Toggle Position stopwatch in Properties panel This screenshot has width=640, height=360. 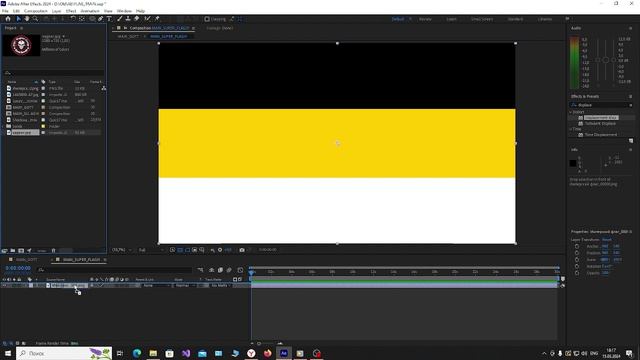[x=577, y=253]
